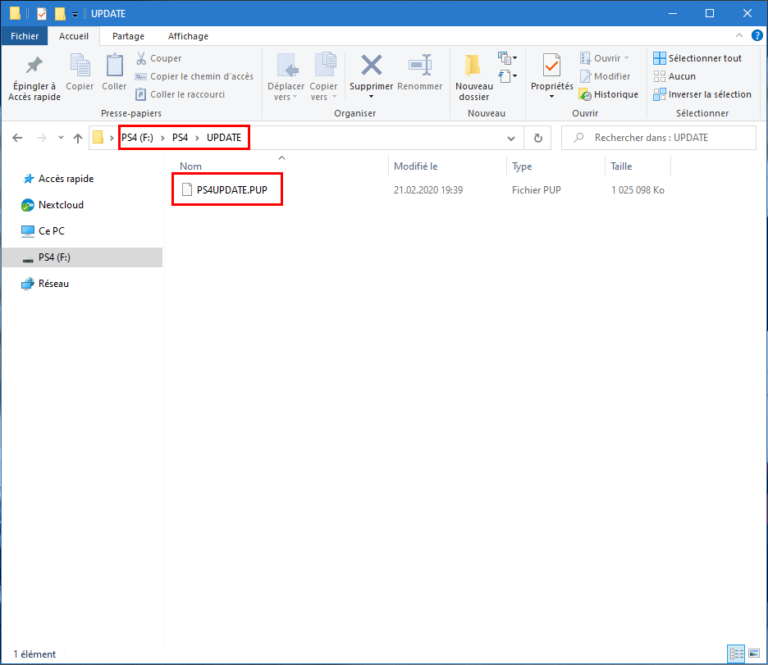Click the refresh button beside address bar
This screenshot has height=665, width=768.
[x=538, y=138]
